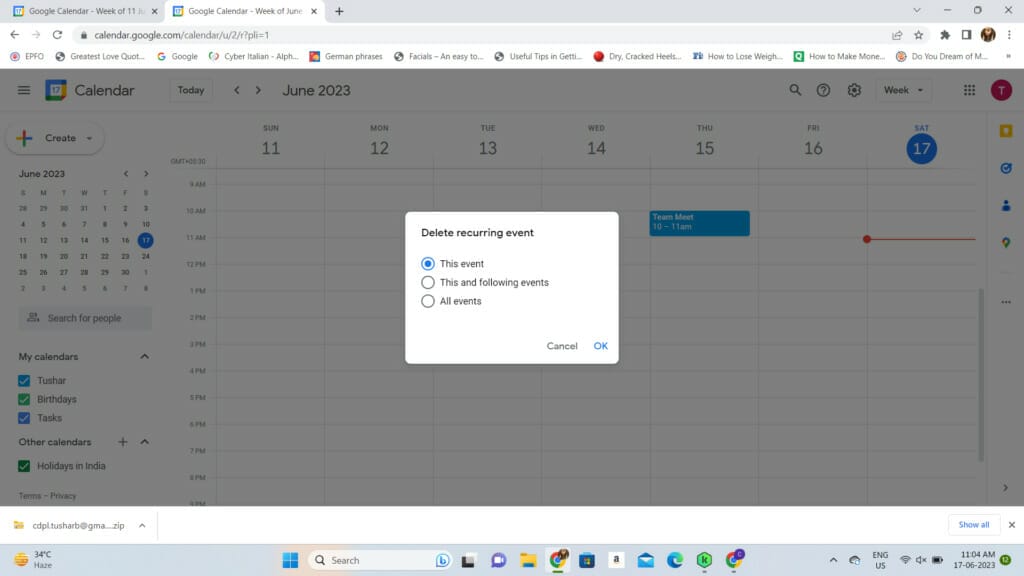Image resolution: width=1024 pixels, height=576 pixels.
Task: Open How to Lose Weight bookmark
Action: coord(737,56)
